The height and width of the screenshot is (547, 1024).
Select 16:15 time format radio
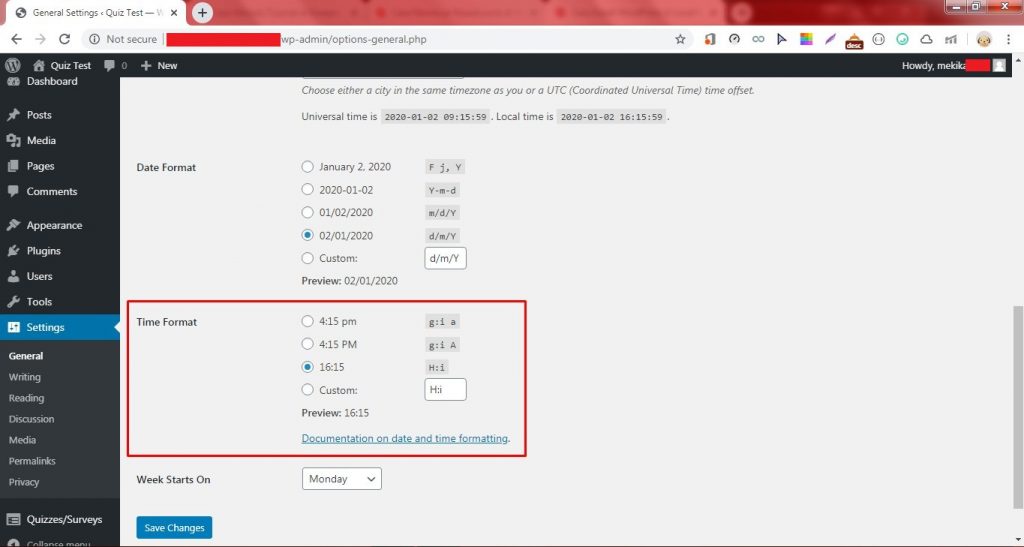point(308,367)
